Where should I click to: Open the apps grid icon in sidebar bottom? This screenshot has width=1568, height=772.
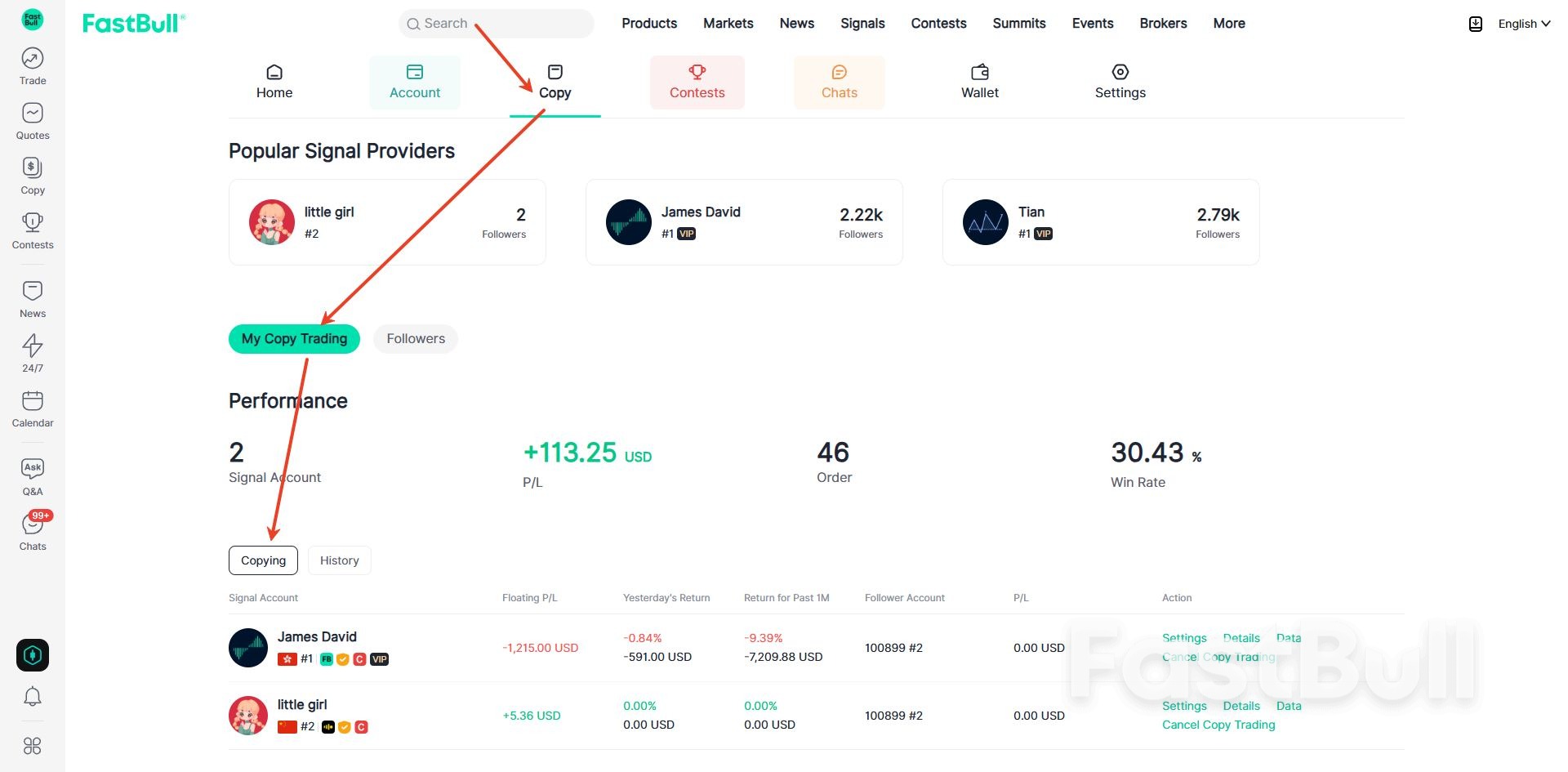(x=32, y=746)
